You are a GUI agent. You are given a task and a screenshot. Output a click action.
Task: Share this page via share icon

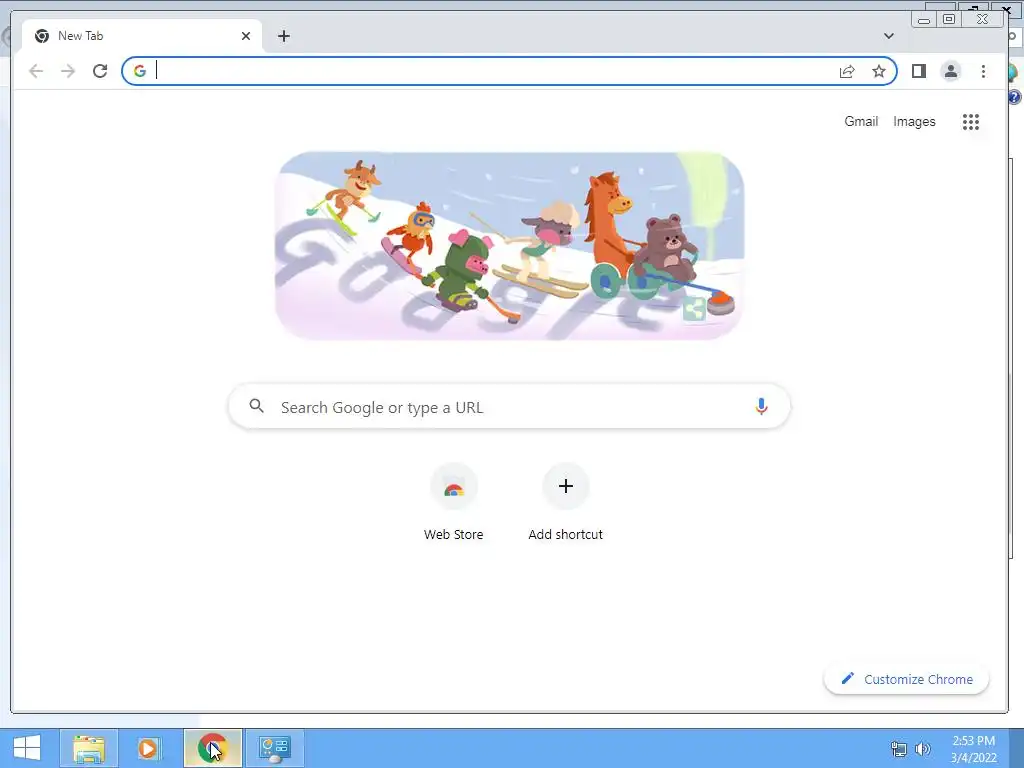pos(847,71)
